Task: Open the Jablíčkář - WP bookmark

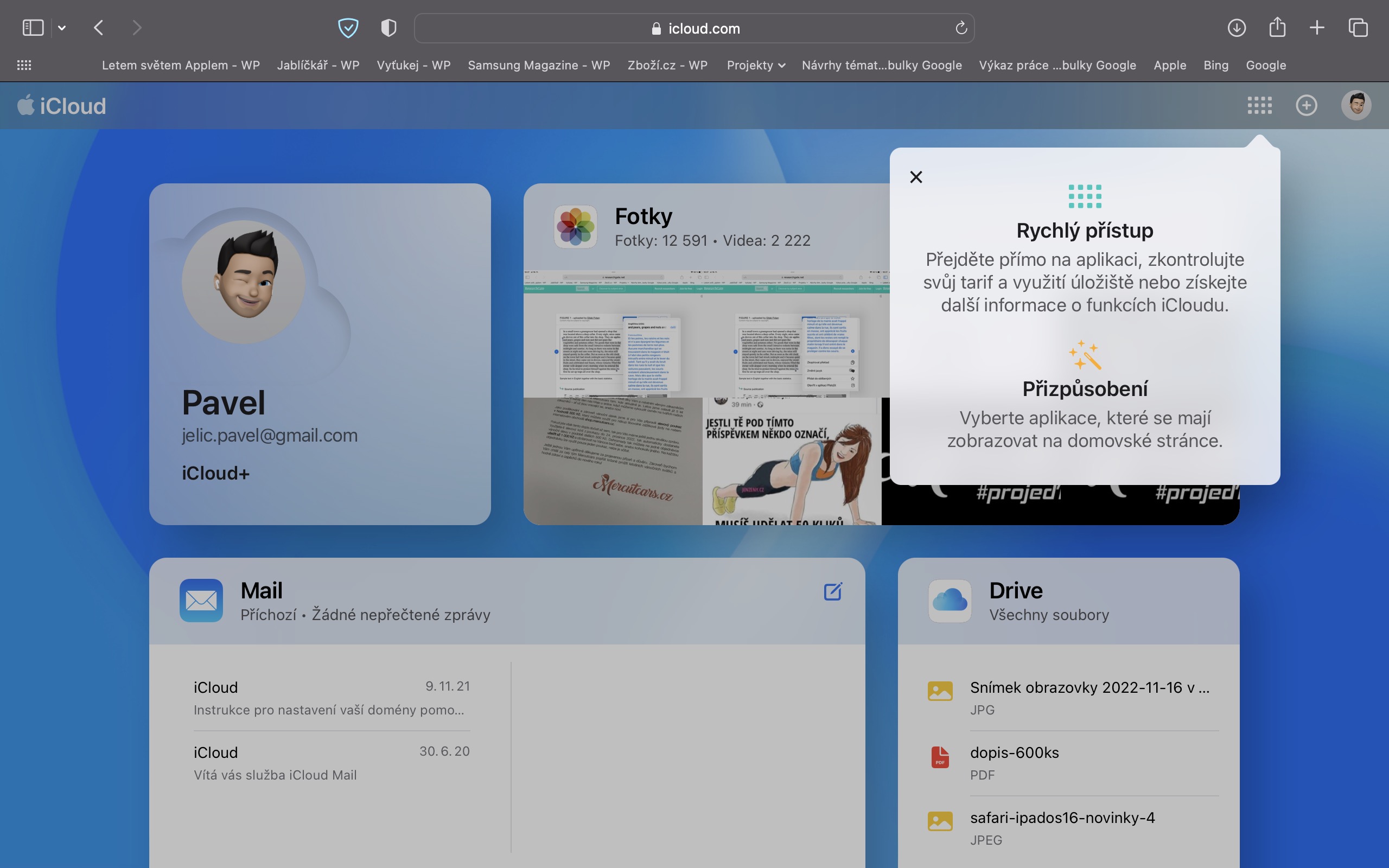Action: click(x=318, y=66)
